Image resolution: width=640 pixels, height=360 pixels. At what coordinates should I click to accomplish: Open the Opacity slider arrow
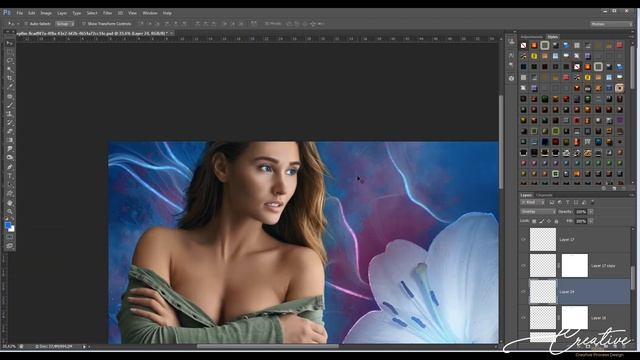point(591,212)
